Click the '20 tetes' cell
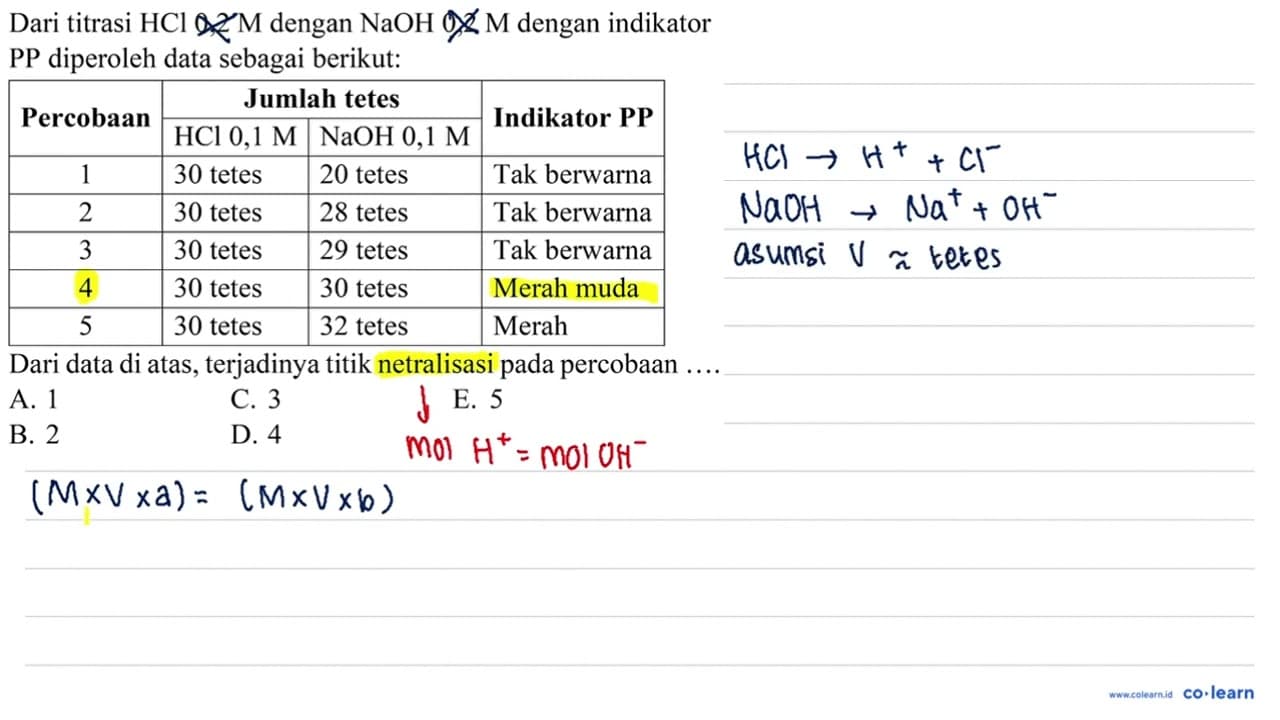1280x720 pixels. 395,175
